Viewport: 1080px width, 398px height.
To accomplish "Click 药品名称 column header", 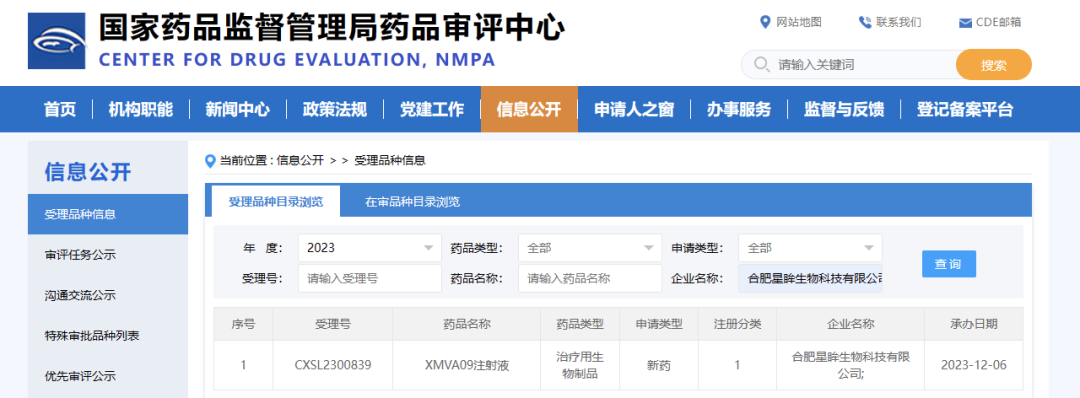I will pos(467,324).
